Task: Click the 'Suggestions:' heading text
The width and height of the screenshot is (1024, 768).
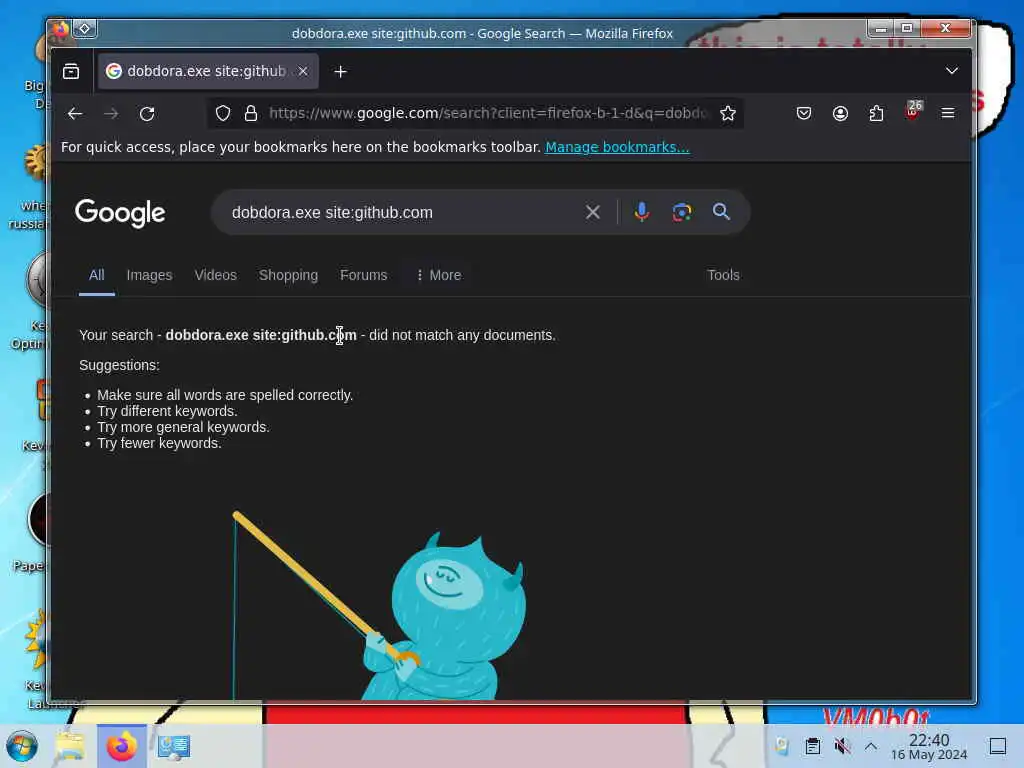Action: point(120,365)
